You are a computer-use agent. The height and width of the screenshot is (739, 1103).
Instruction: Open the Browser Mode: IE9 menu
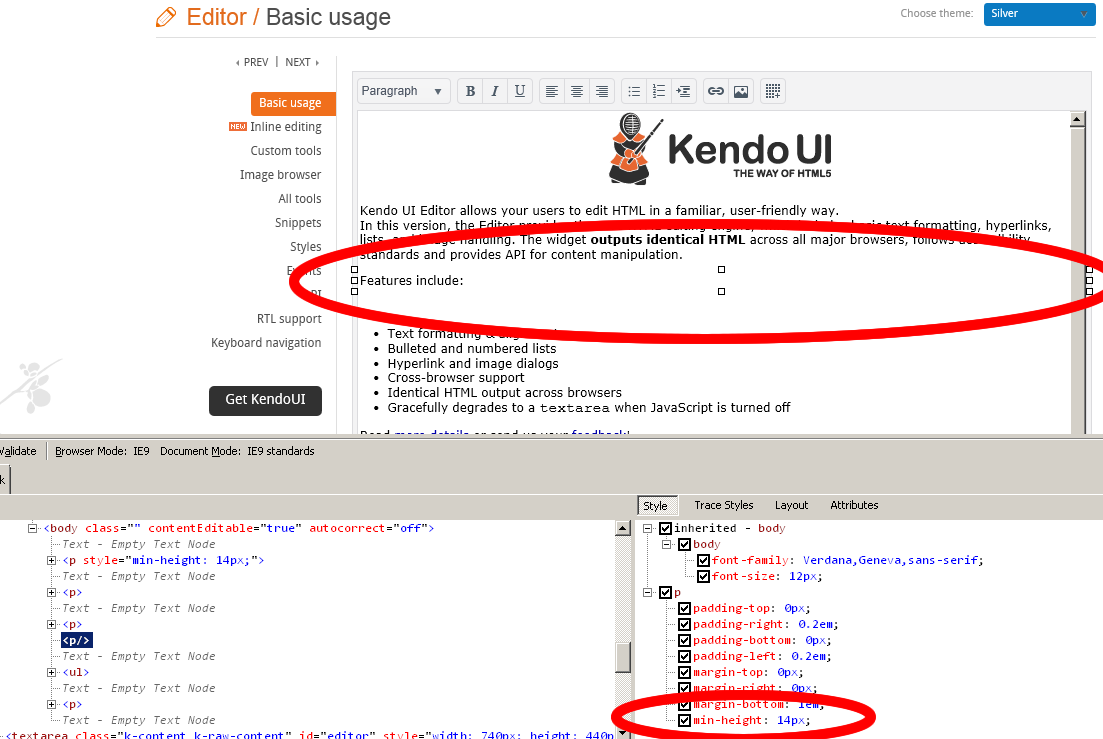[102, 451]
